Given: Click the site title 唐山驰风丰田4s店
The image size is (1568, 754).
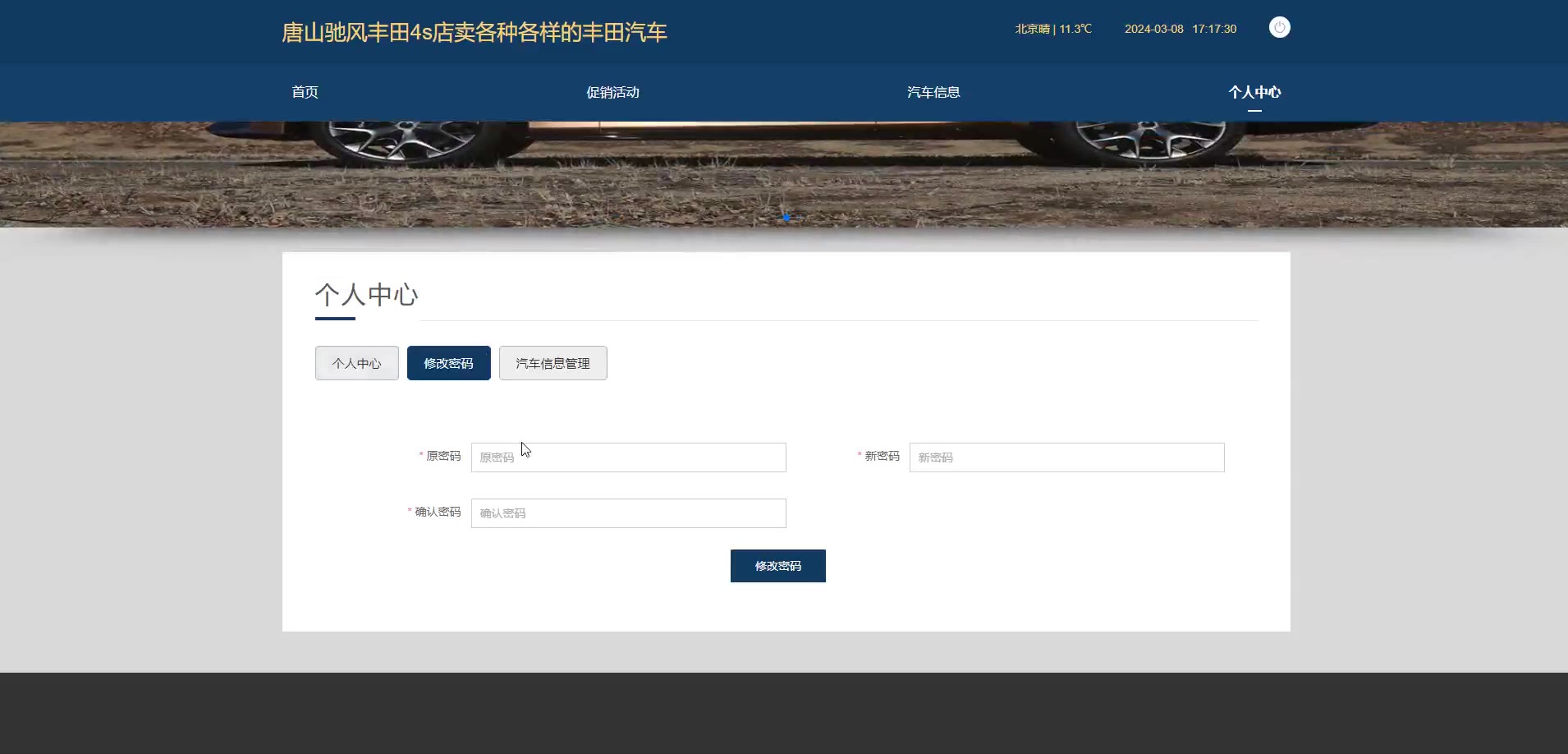Looking at the screenshot, I should click(475, 32).
